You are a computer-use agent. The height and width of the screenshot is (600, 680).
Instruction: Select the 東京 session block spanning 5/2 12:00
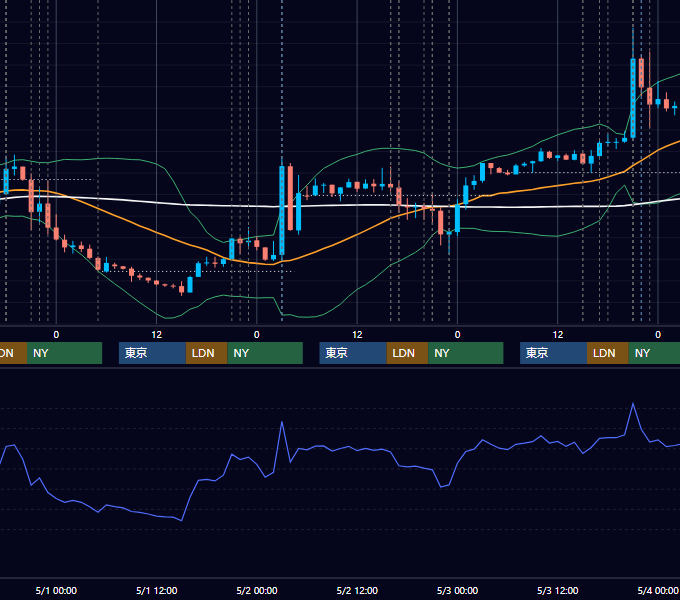353,353
